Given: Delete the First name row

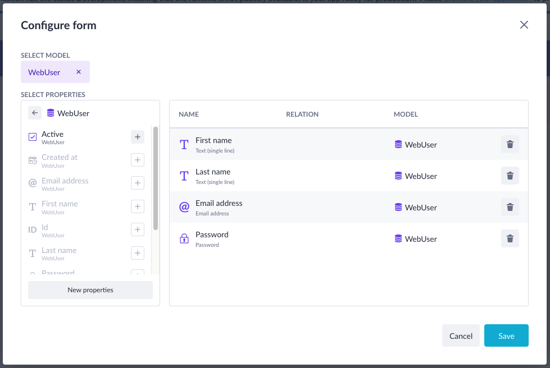Looking at the screenshot, I should pyautogui.click(x=510, y=144).
